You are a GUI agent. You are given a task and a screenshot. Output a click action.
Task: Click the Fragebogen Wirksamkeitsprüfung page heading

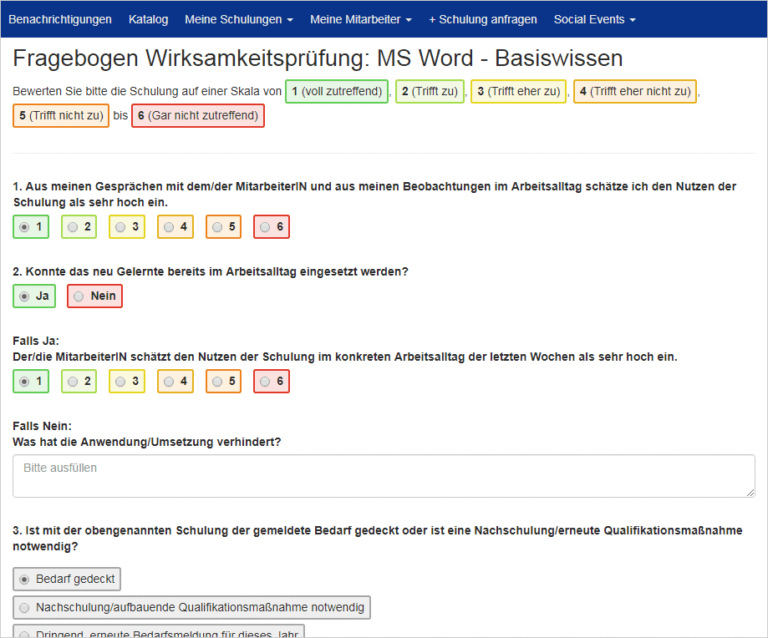click(x=318, y=58)
